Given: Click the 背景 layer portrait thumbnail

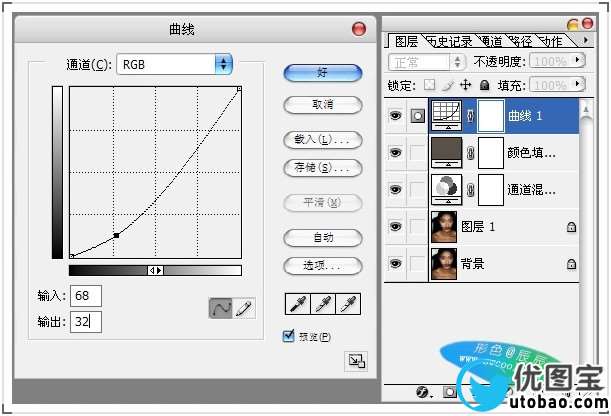Looking at the screenshot, I should tap(444, 264).
